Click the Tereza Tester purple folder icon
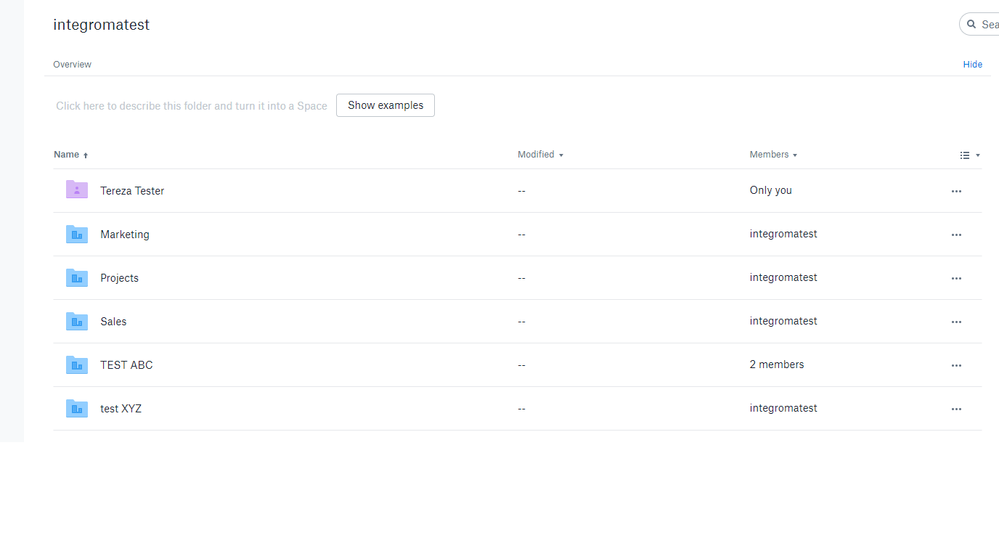The width and height of the screenshot is (999, 538). [77, 190]
